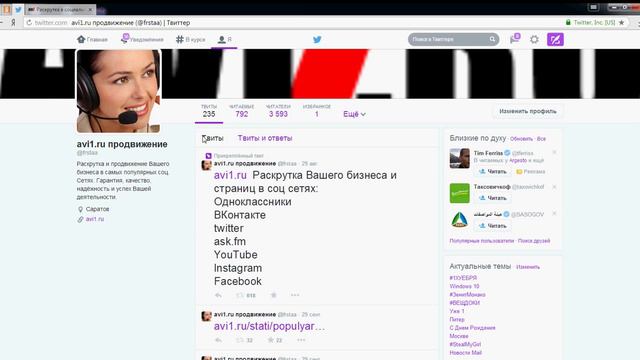640x360 pixels.
Task: Open the В курсе discover tab
Action: point(190,40)
